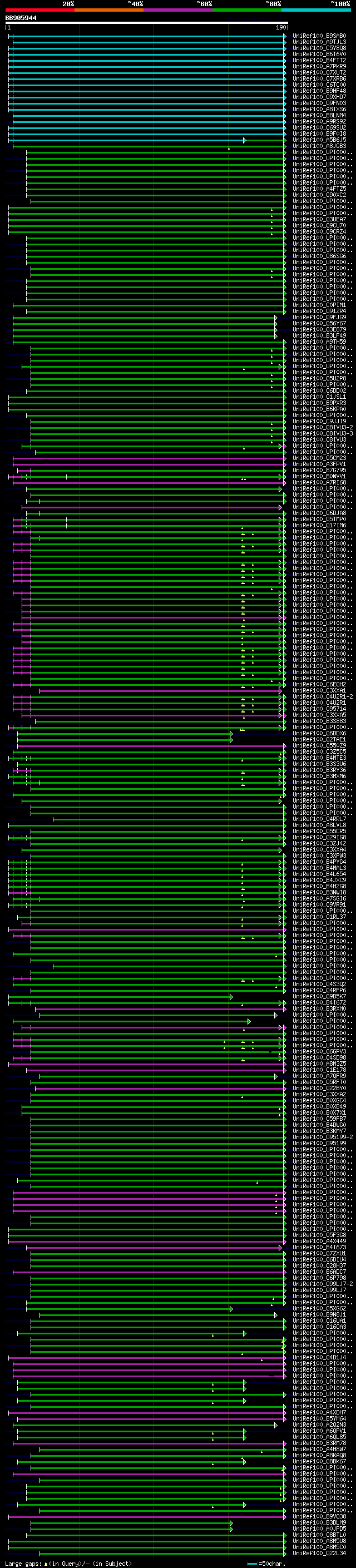Select hit label UniRef100_Q9FJG9

coord(319,318)
